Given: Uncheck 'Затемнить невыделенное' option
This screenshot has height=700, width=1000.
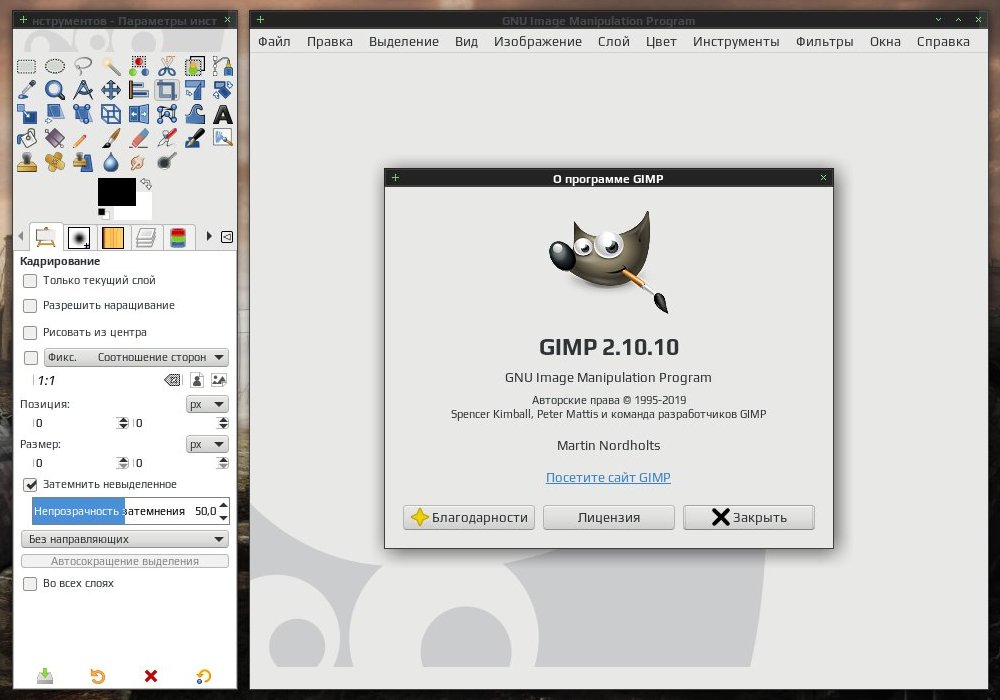Looking at the screenshot, I should pyautogui.click(x=30, y=485).
